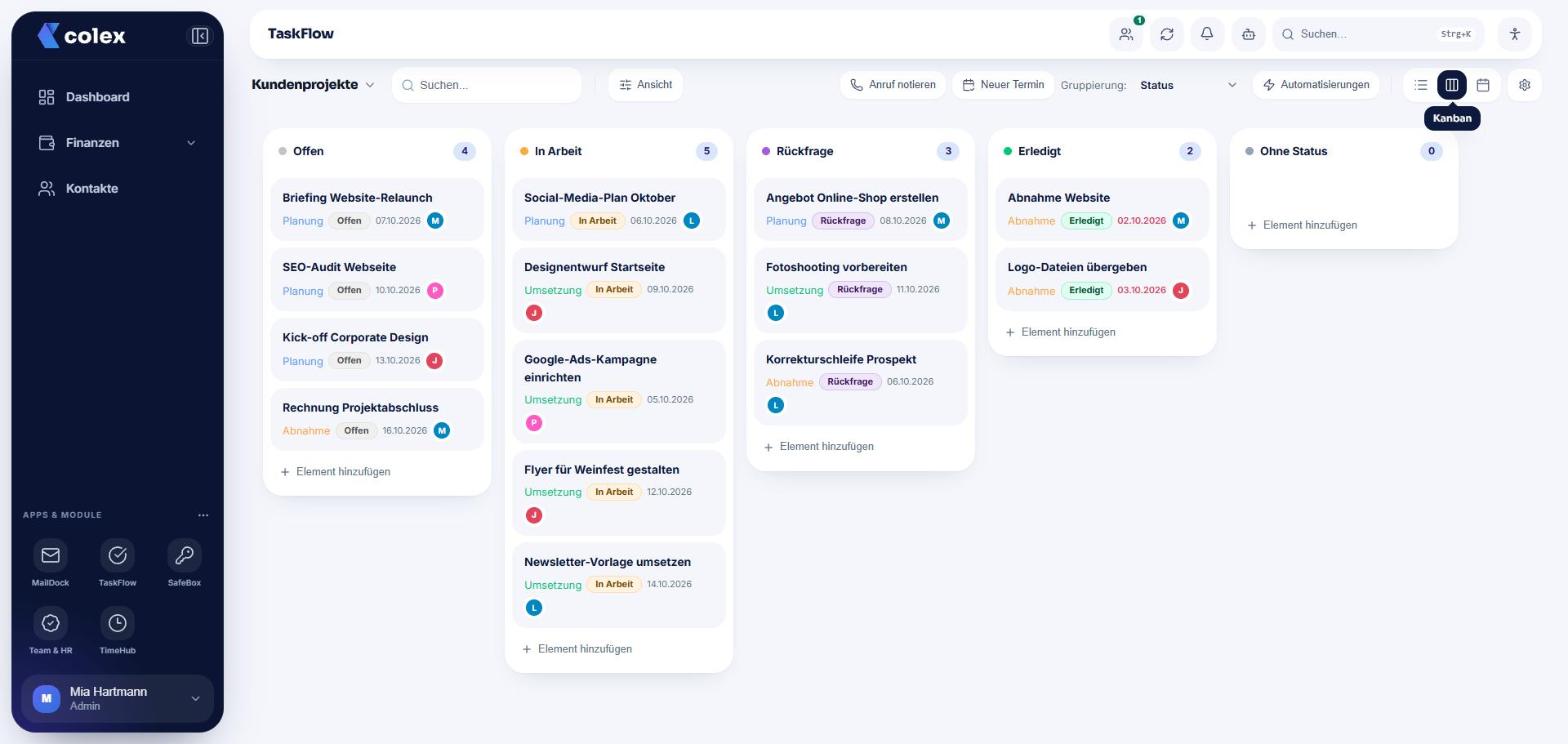Click the Offen column header
This screenshot has height=744, width=1568.
377,151
